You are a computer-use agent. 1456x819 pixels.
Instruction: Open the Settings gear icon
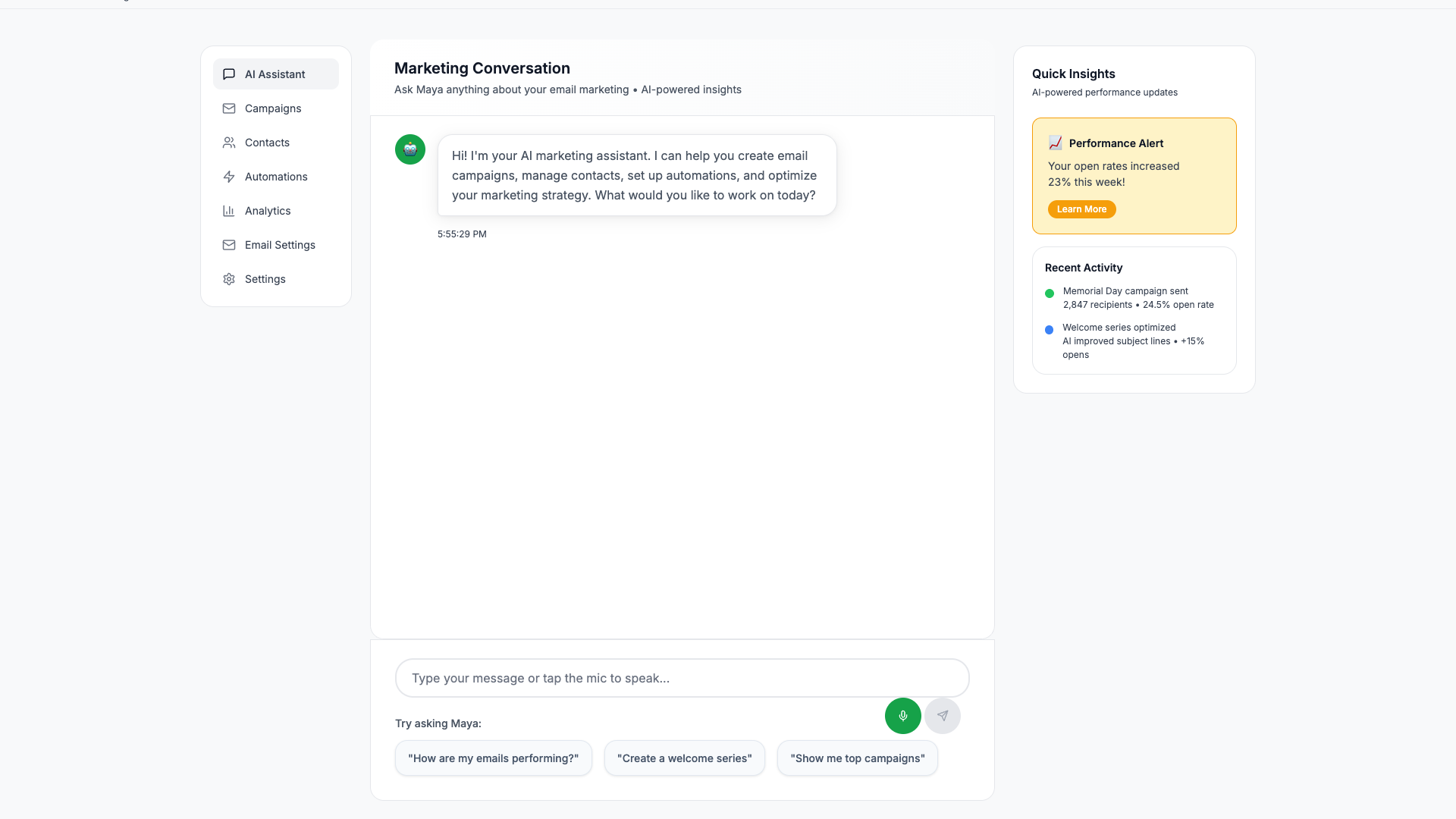point(229,279)
